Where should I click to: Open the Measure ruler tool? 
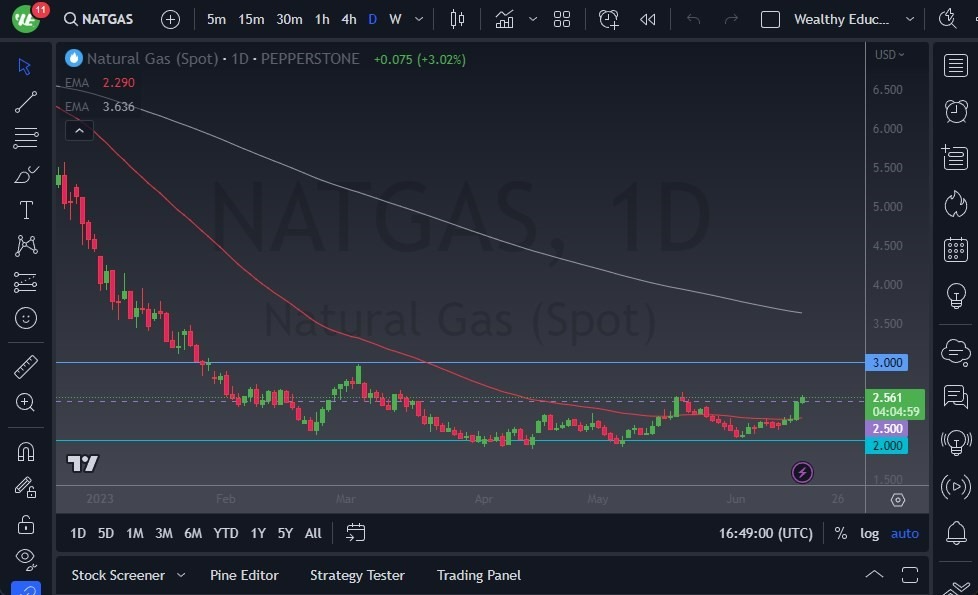(26, 366)
